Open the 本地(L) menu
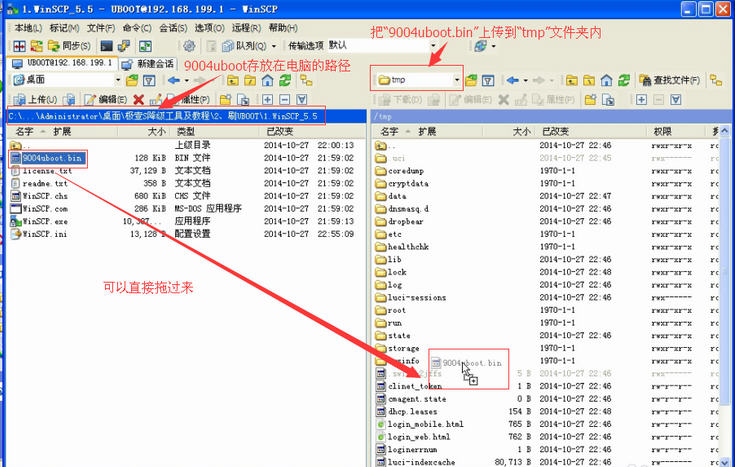Image resolution: width=735 pixels, height=467 pixels. pyautogui.click(x=28, y=28)
